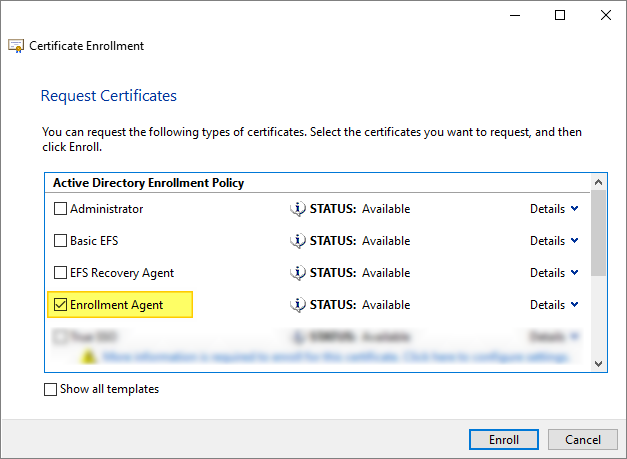The image size is (627, 459).
Task: Click the scrollbar up arrow
Action: click(x=599, y=183)
